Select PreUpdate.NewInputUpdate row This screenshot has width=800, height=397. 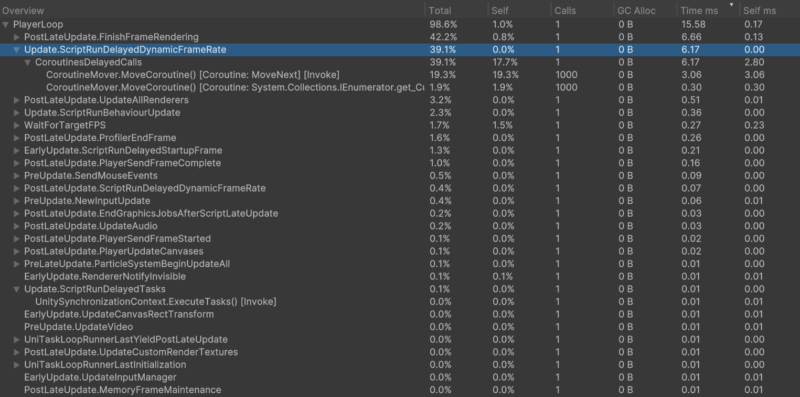pos(400,201)
